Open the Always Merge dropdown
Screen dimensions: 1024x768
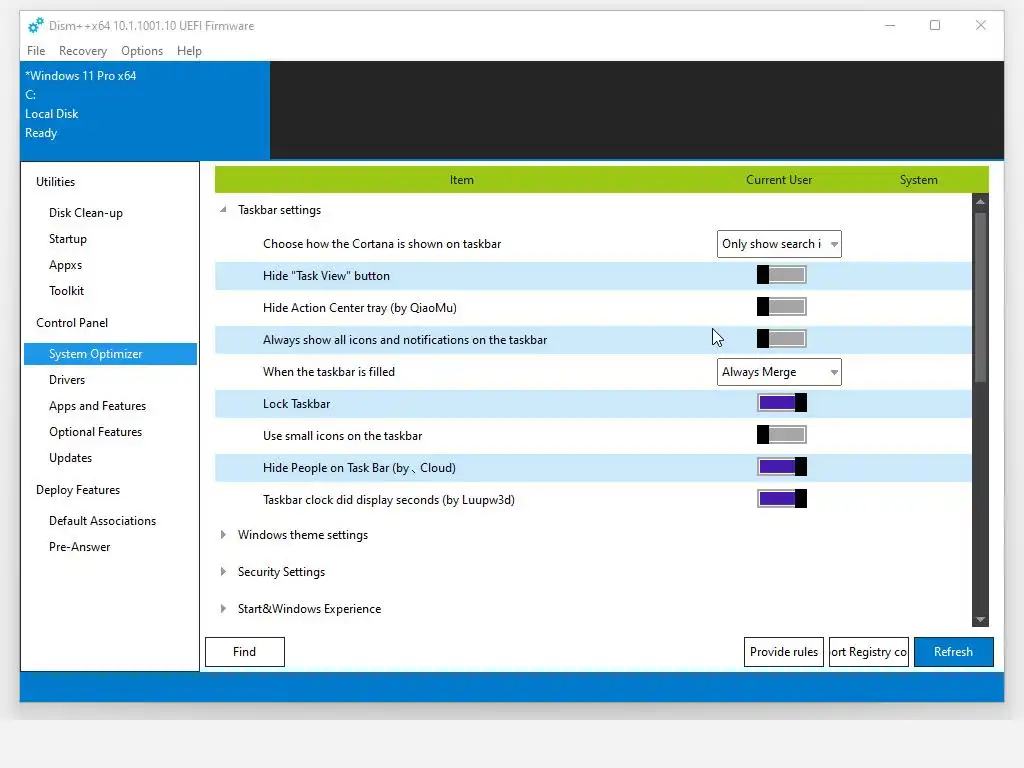coord(779,372)
